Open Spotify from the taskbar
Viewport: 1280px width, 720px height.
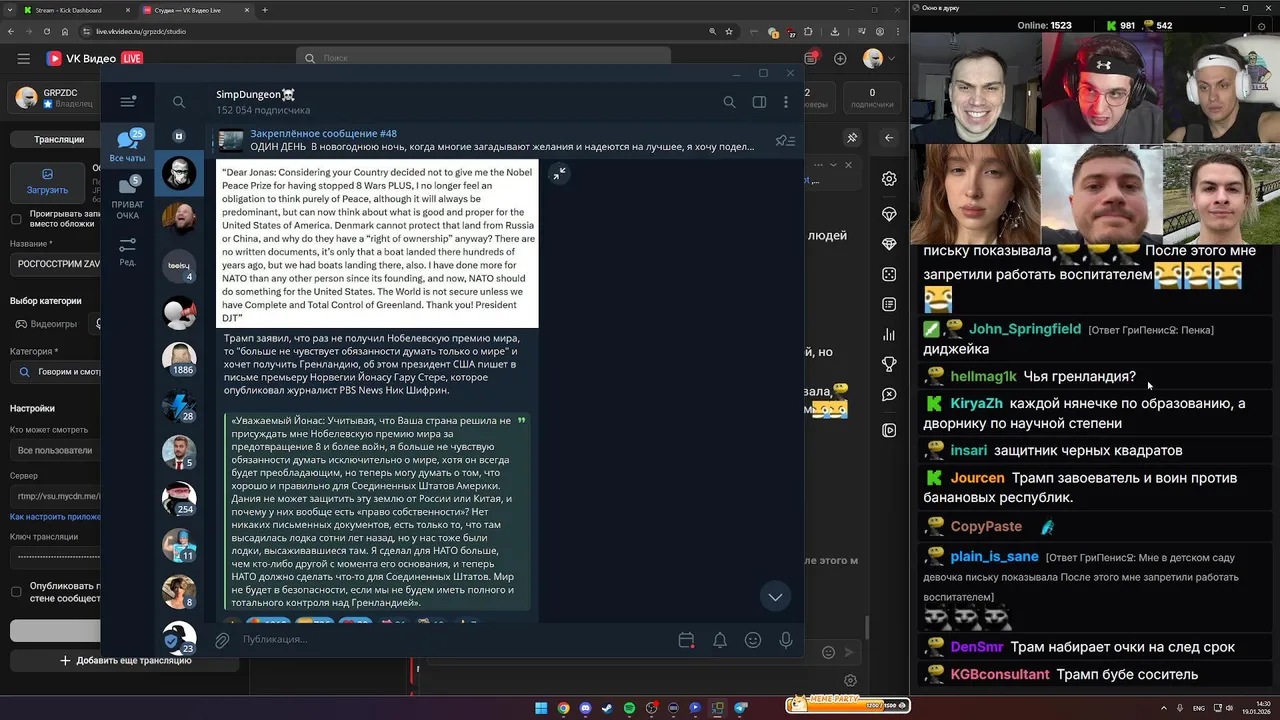coord(629,708)
